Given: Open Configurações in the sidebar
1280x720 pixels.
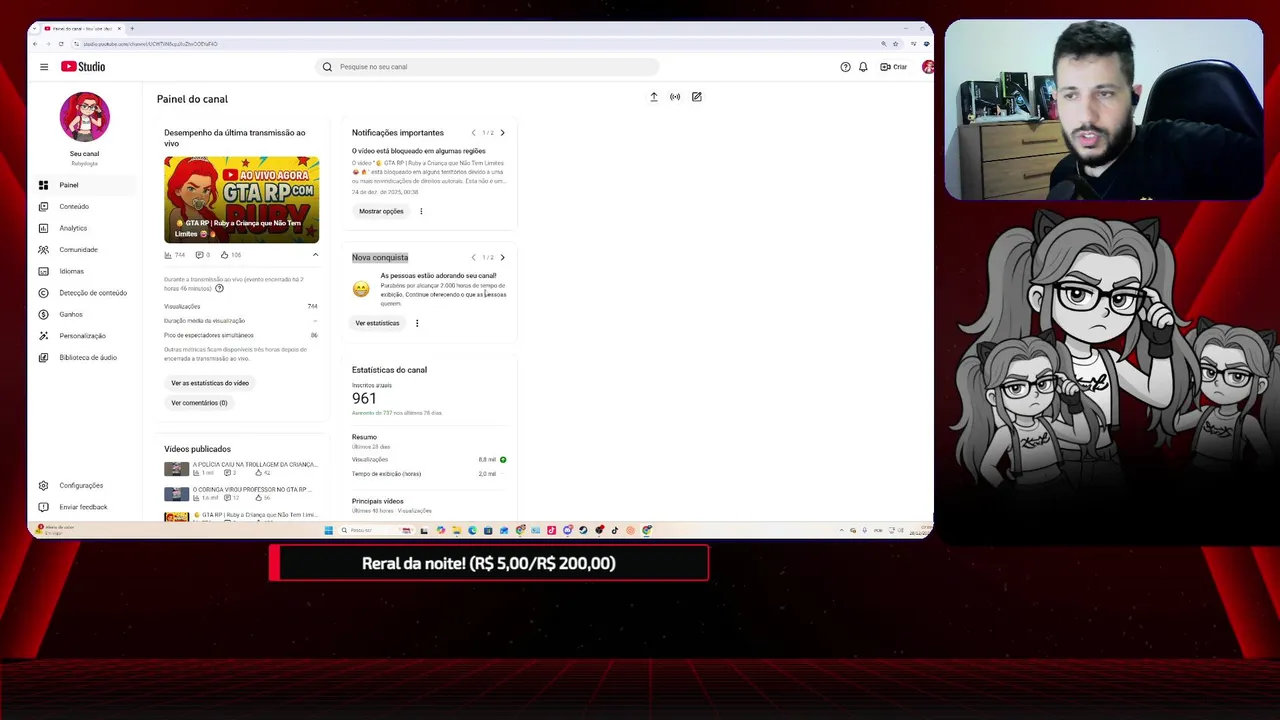Looking at the screenshot, I should tap(84, 485).
